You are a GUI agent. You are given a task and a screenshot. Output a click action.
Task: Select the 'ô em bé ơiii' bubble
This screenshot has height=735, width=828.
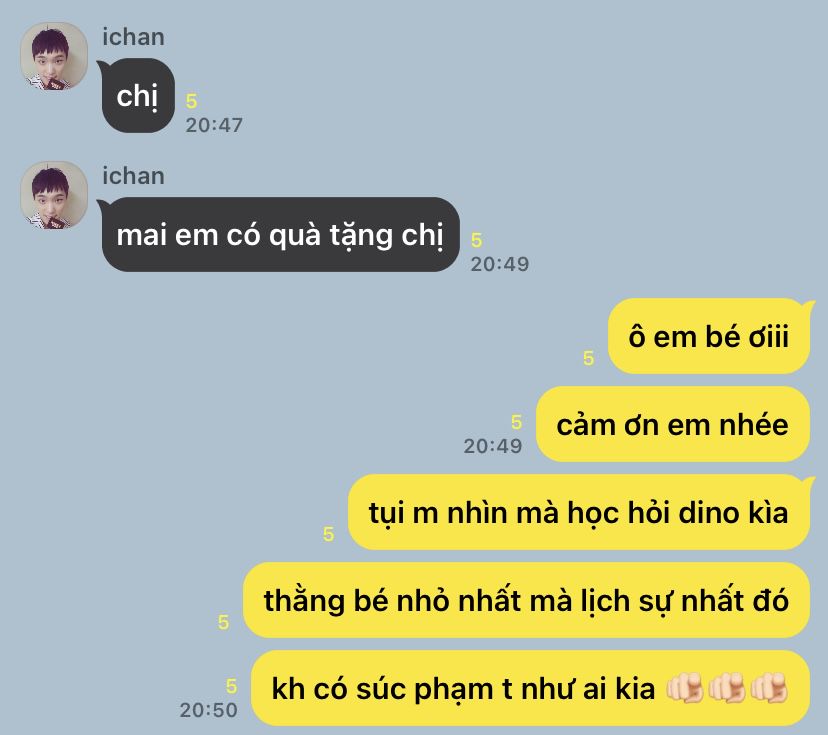[x=709, y=336]
